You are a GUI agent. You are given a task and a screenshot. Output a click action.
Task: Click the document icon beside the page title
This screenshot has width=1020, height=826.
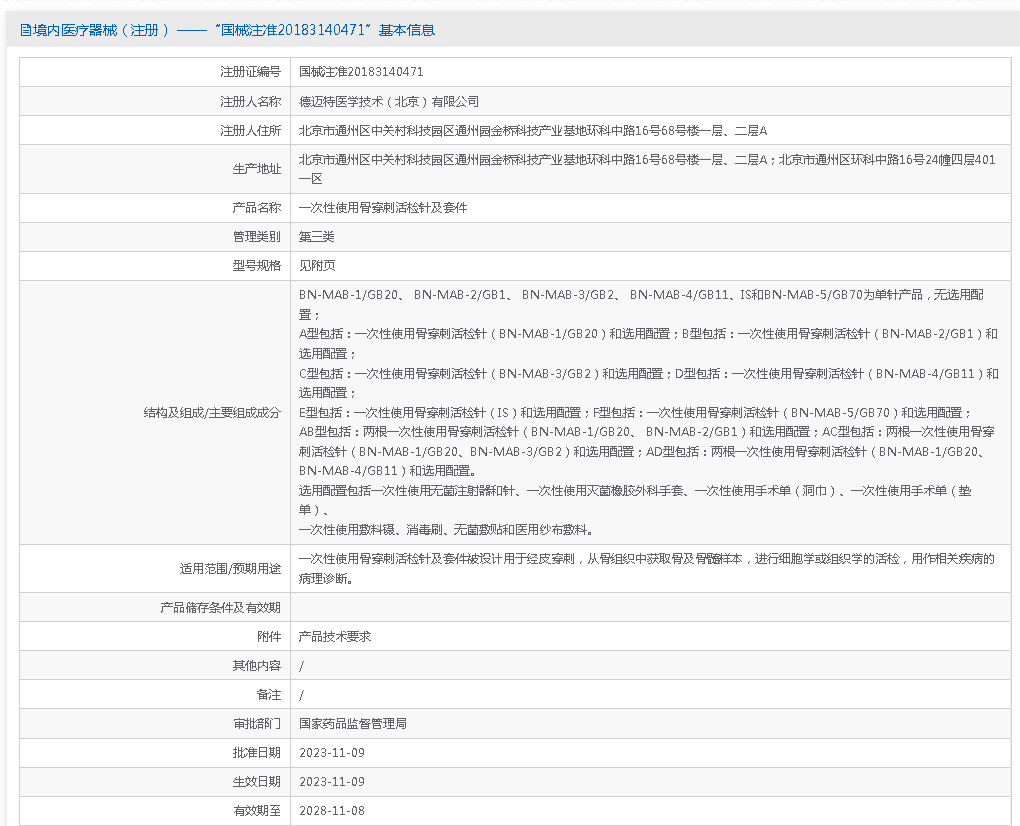26,30
